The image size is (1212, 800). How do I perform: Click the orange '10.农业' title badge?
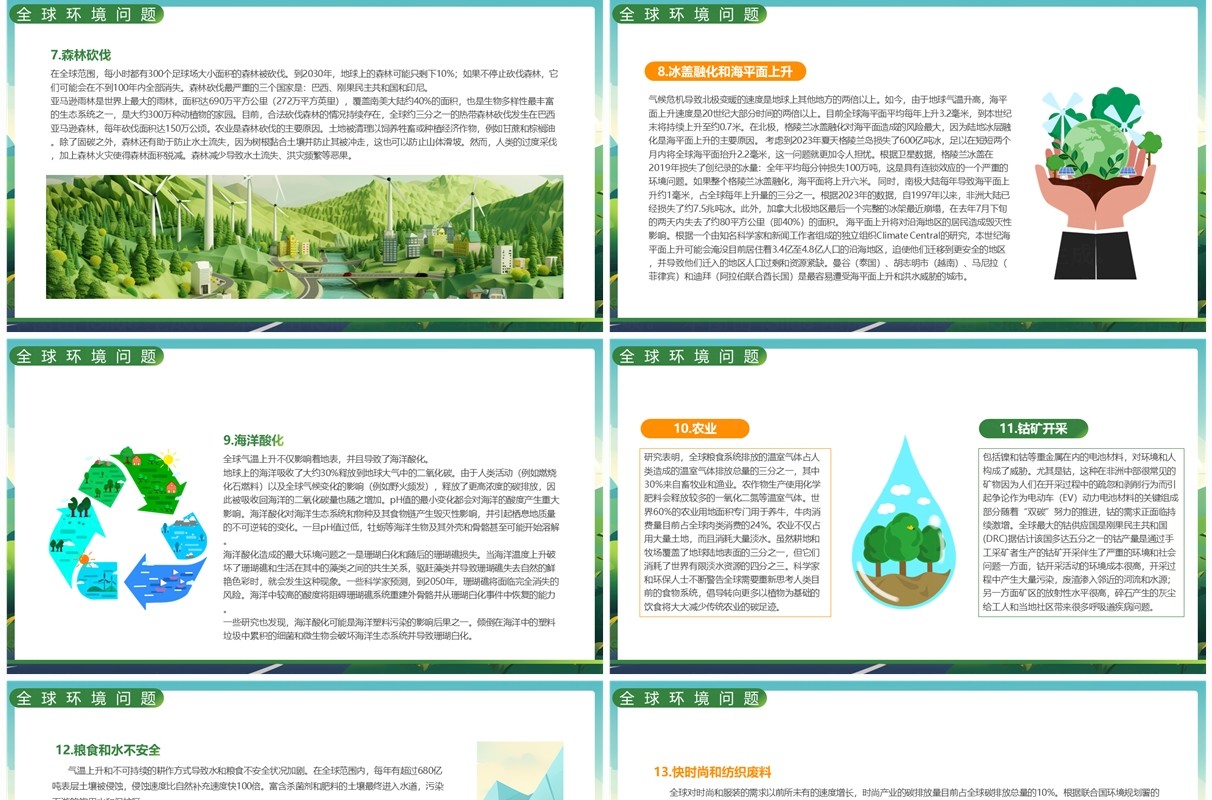coord(695,428)
